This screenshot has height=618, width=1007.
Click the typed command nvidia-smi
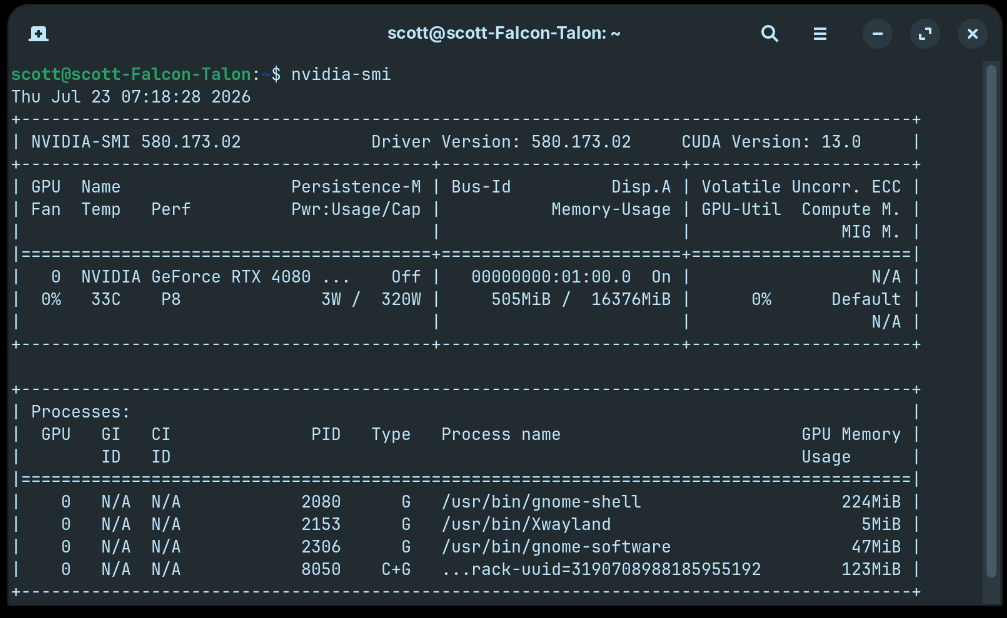click(x=341, y=75)
